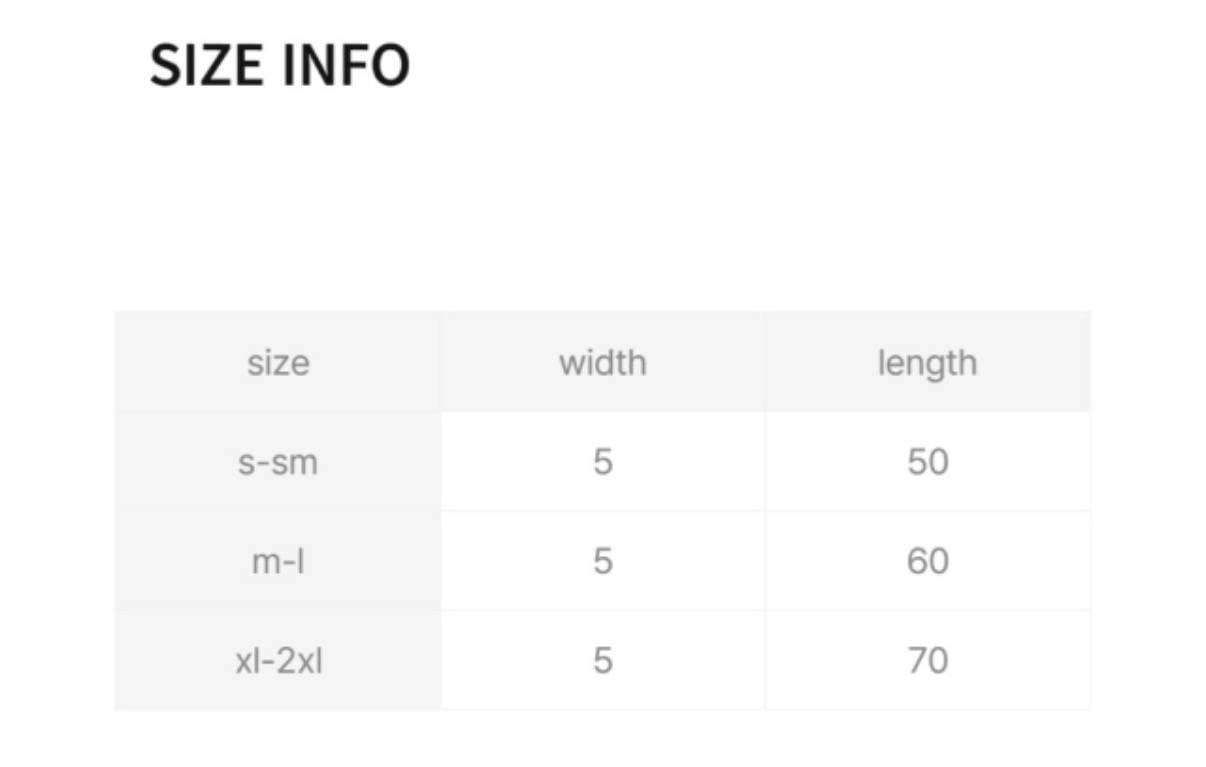
Task: Select the width value 5 for m-l
Action: 602,561
